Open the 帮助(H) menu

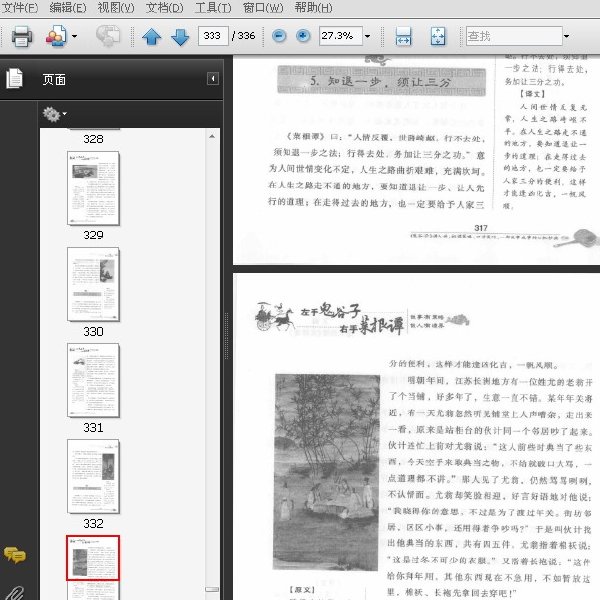coord(313,8)
